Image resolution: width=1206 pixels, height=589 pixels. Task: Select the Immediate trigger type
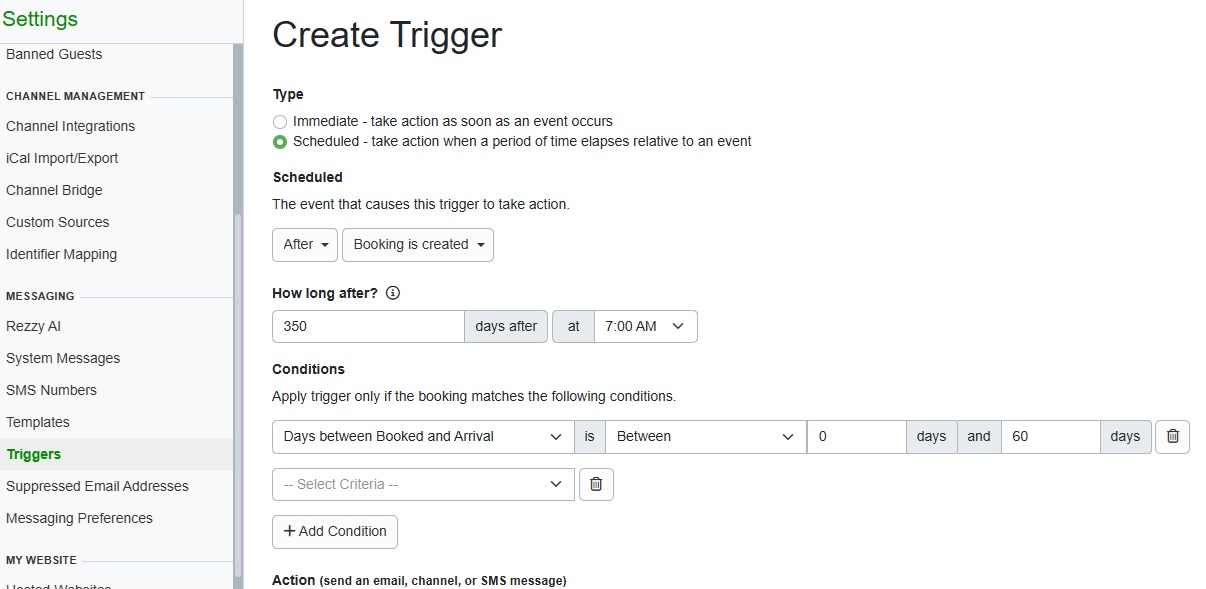[x=280, y=122]
